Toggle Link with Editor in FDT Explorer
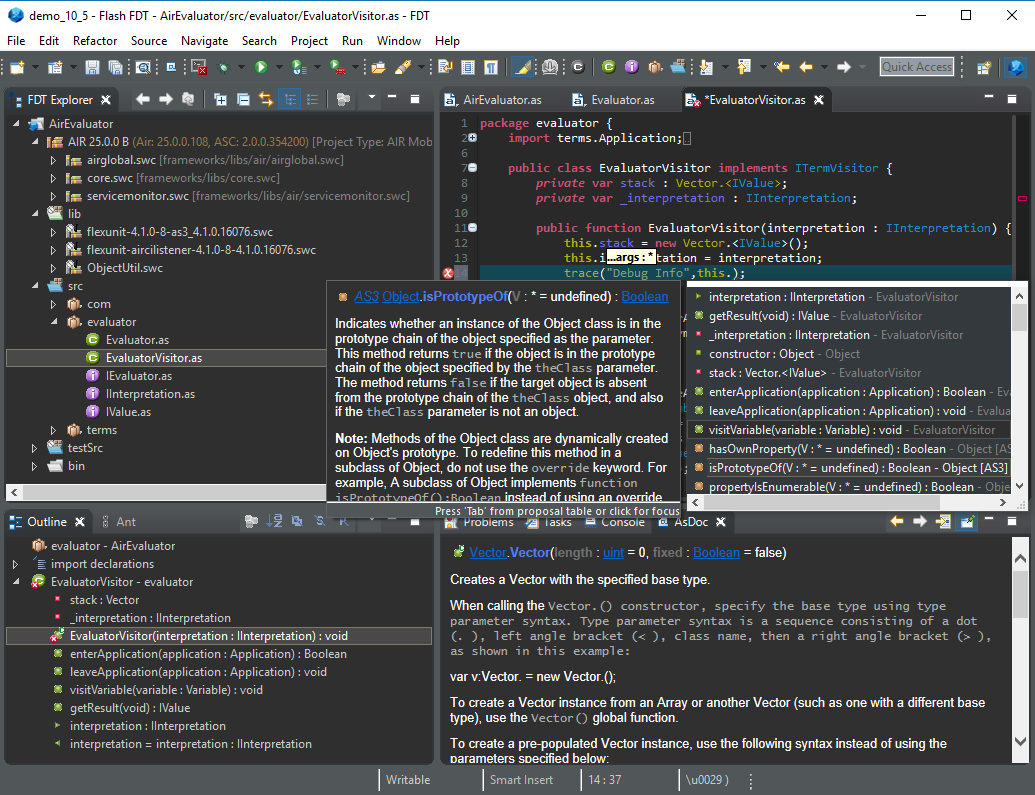The width and height of the screenshot is (1035, 795). tap(266, 99)
